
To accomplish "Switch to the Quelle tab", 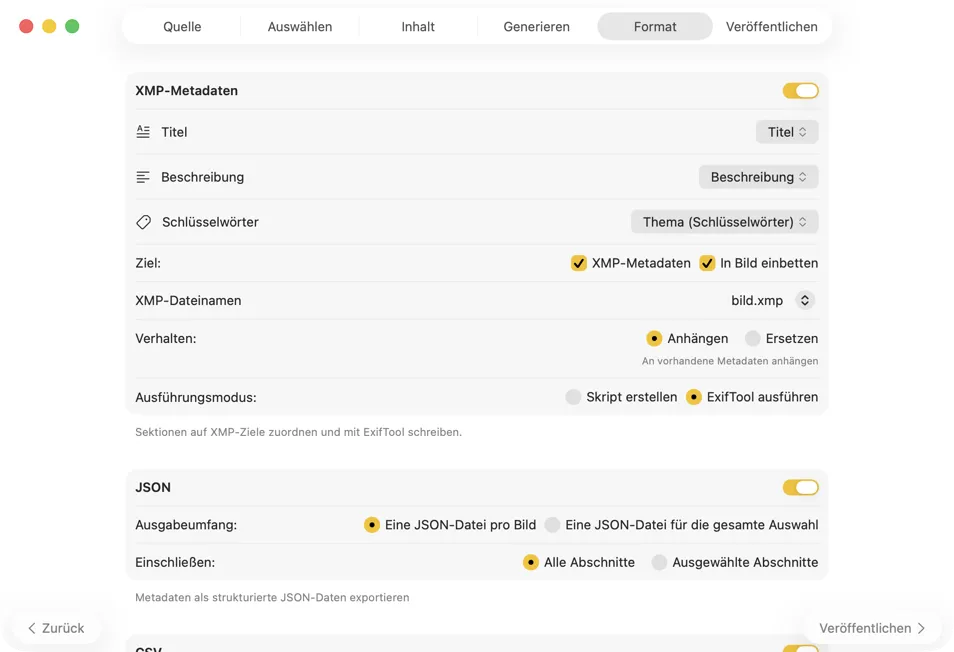I will (182, 27).
